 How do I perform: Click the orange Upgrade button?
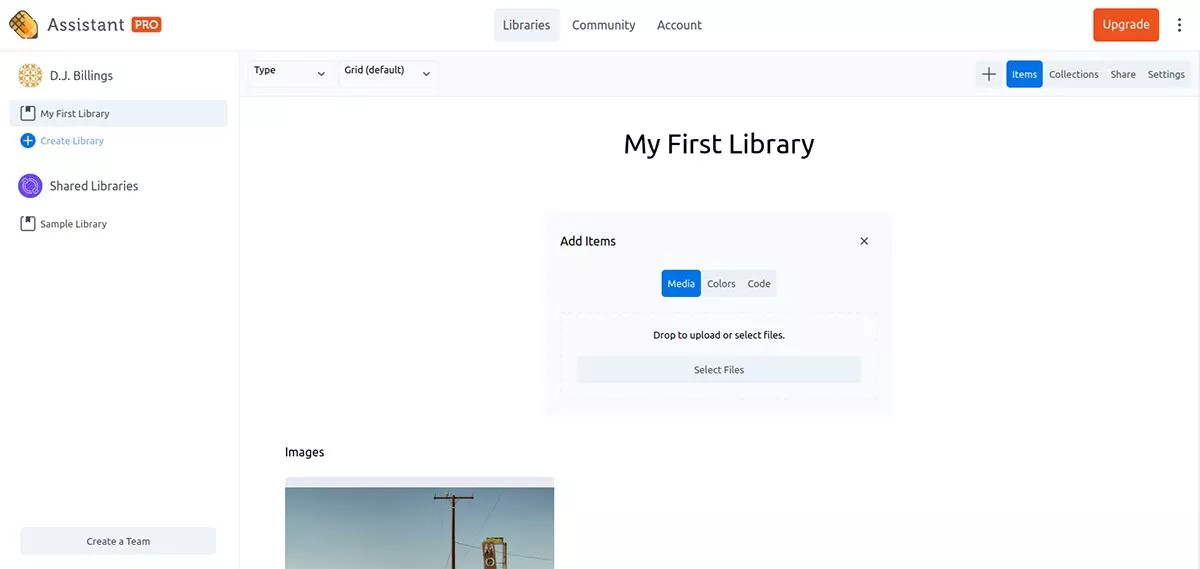1126,25
